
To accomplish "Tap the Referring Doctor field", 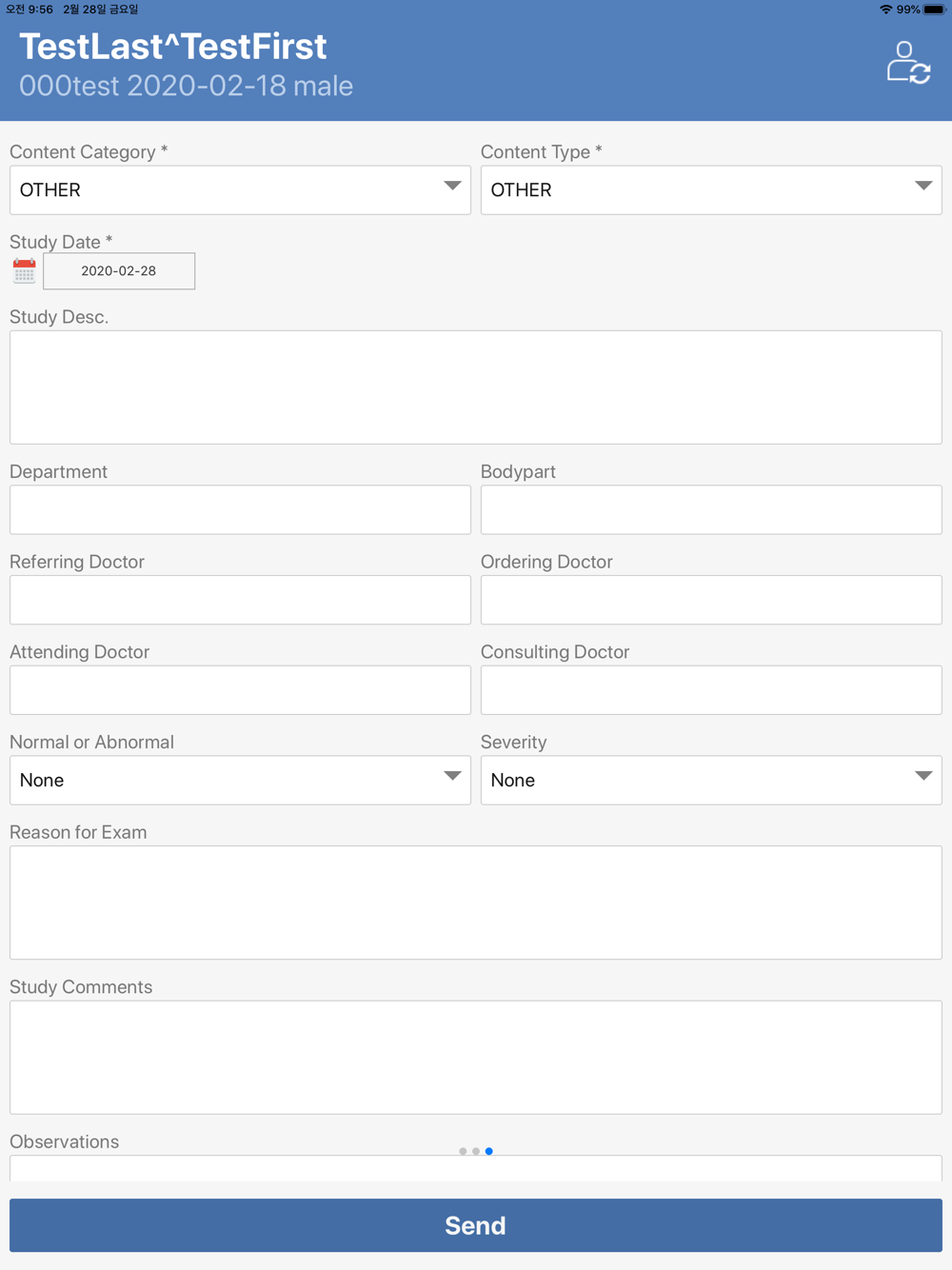I will tap(240, 600).
